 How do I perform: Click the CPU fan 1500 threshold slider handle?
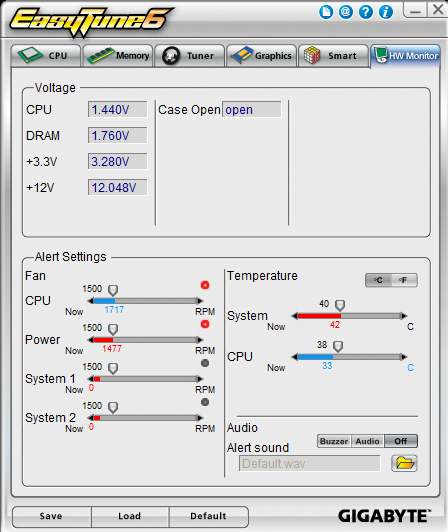113,290
